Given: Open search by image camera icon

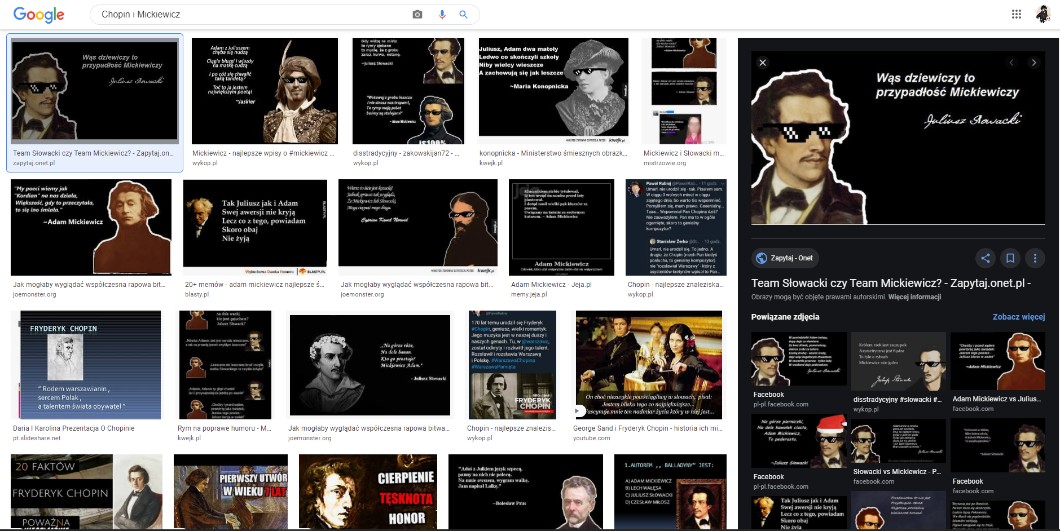Looking at the screenshot, I should pos(418,15).
